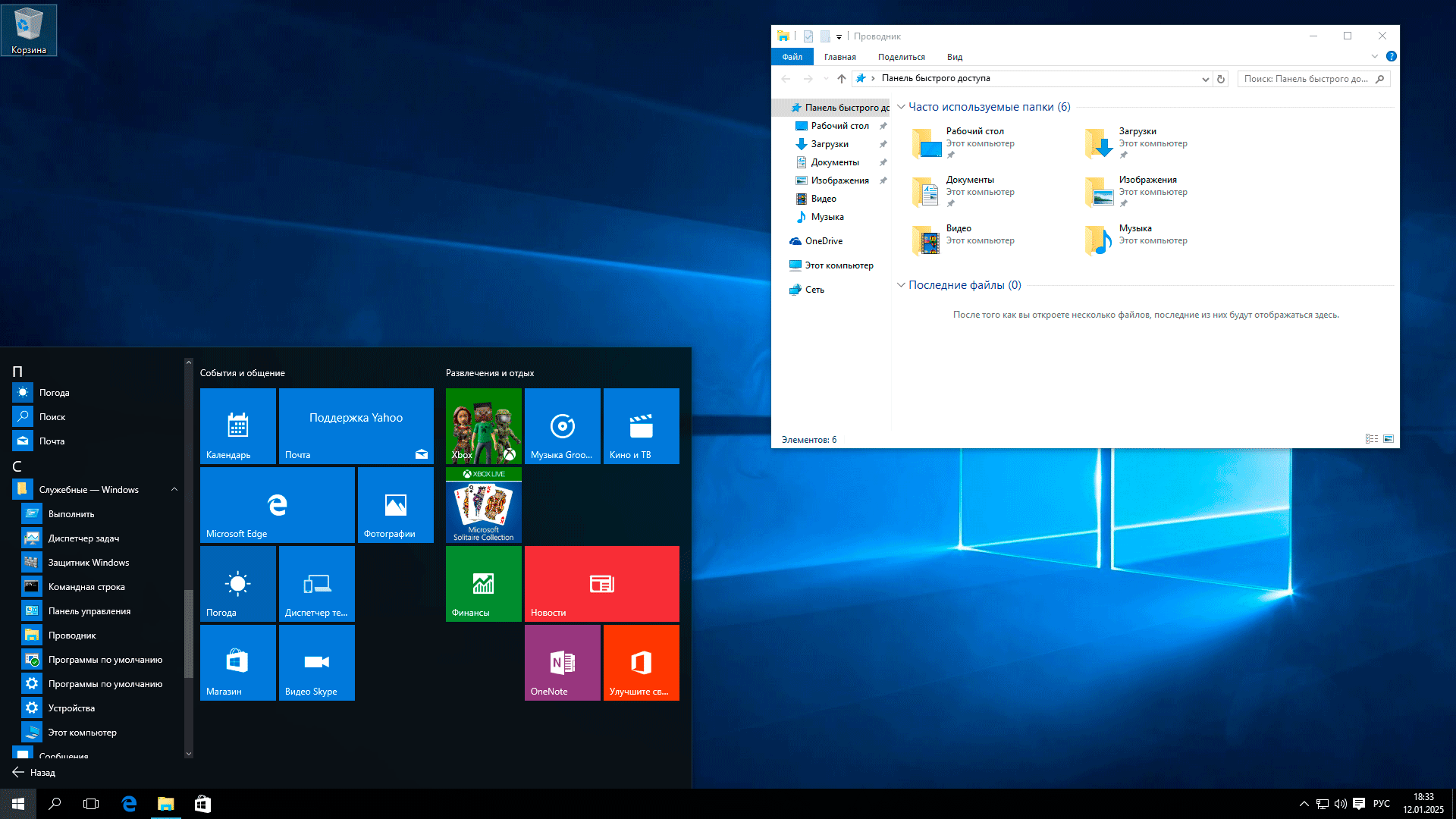Switch Explorer to details list view
The width and height of the screenshot is (1456, 819).
(1371, 439)
